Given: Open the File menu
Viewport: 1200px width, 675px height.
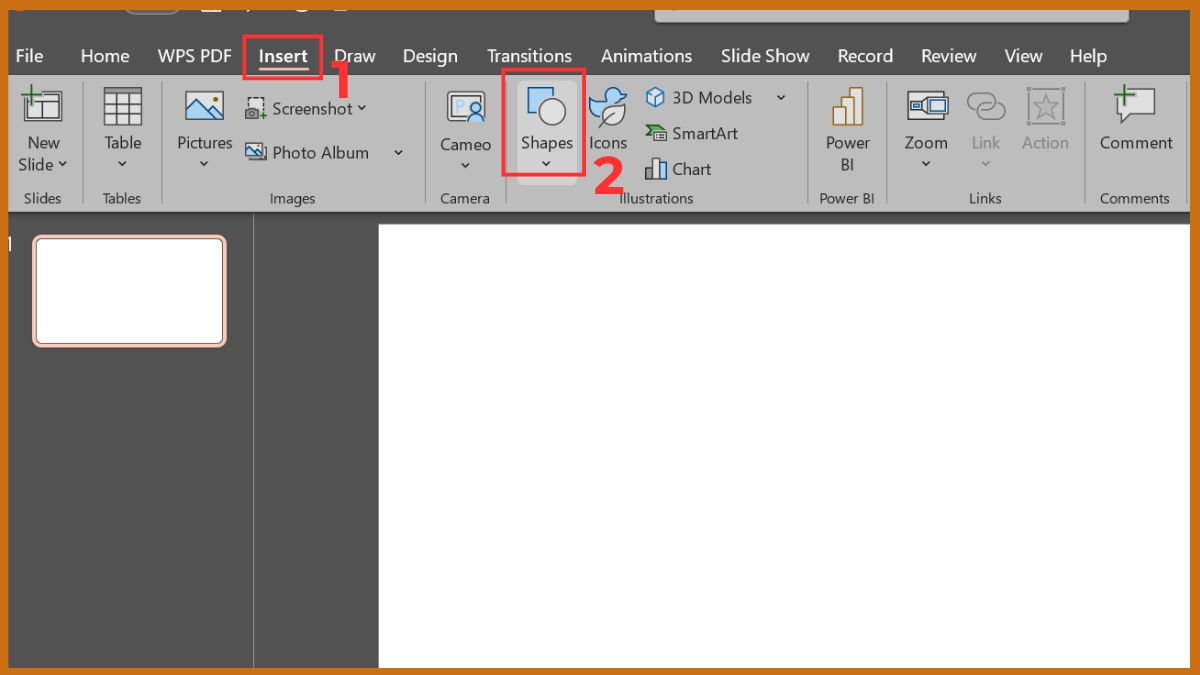Looking at the screenshot, I should point(30,56).
